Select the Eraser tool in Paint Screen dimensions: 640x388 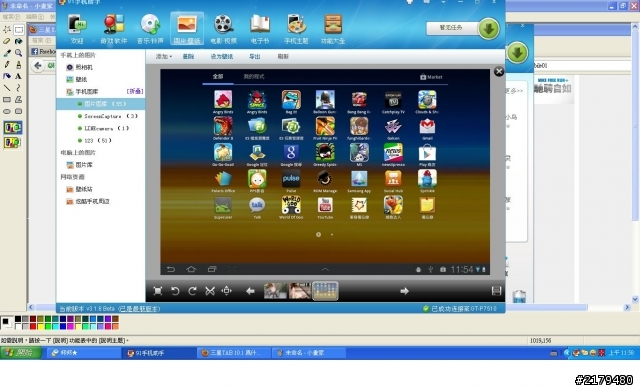click(7, 41)
